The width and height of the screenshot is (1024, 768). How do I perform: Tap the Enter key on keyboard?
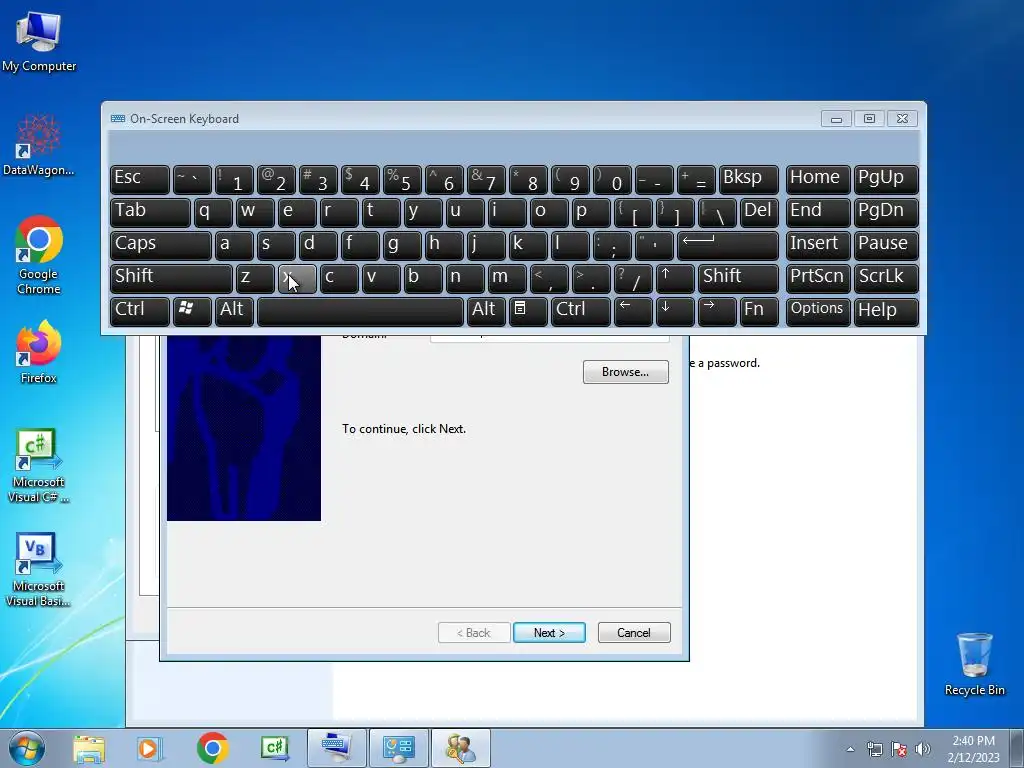pyautogui.click(x=728, y=246)
